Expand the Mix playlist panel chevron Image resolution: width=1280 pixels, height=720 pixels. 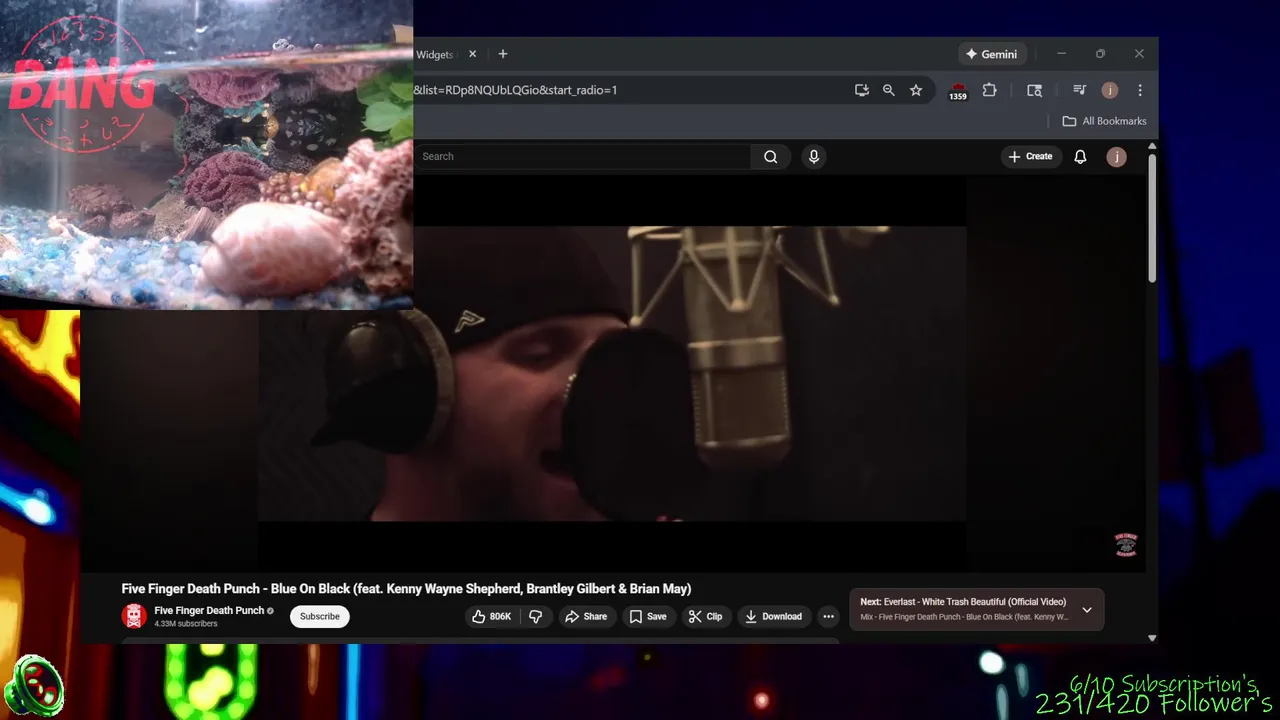(x=1087, y=609)
